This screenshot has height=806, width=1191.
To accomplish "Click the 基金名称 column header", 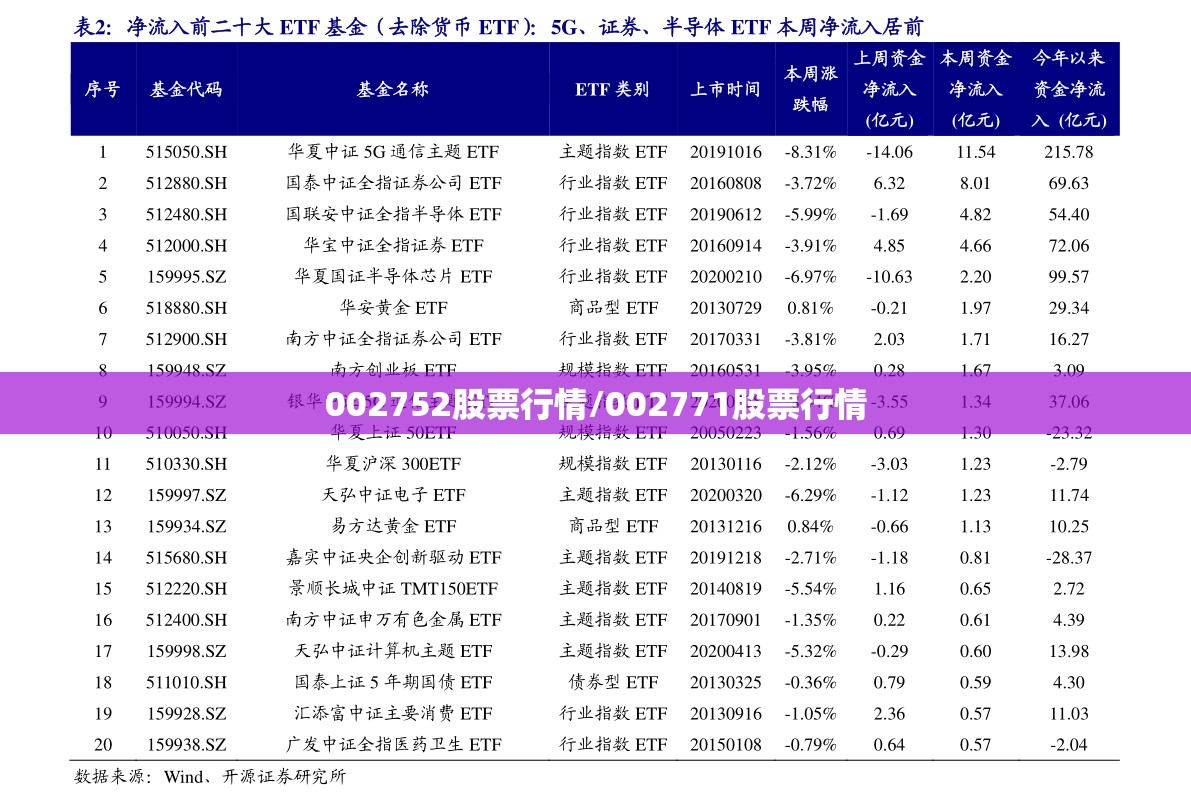I will [x=393, y=89].
